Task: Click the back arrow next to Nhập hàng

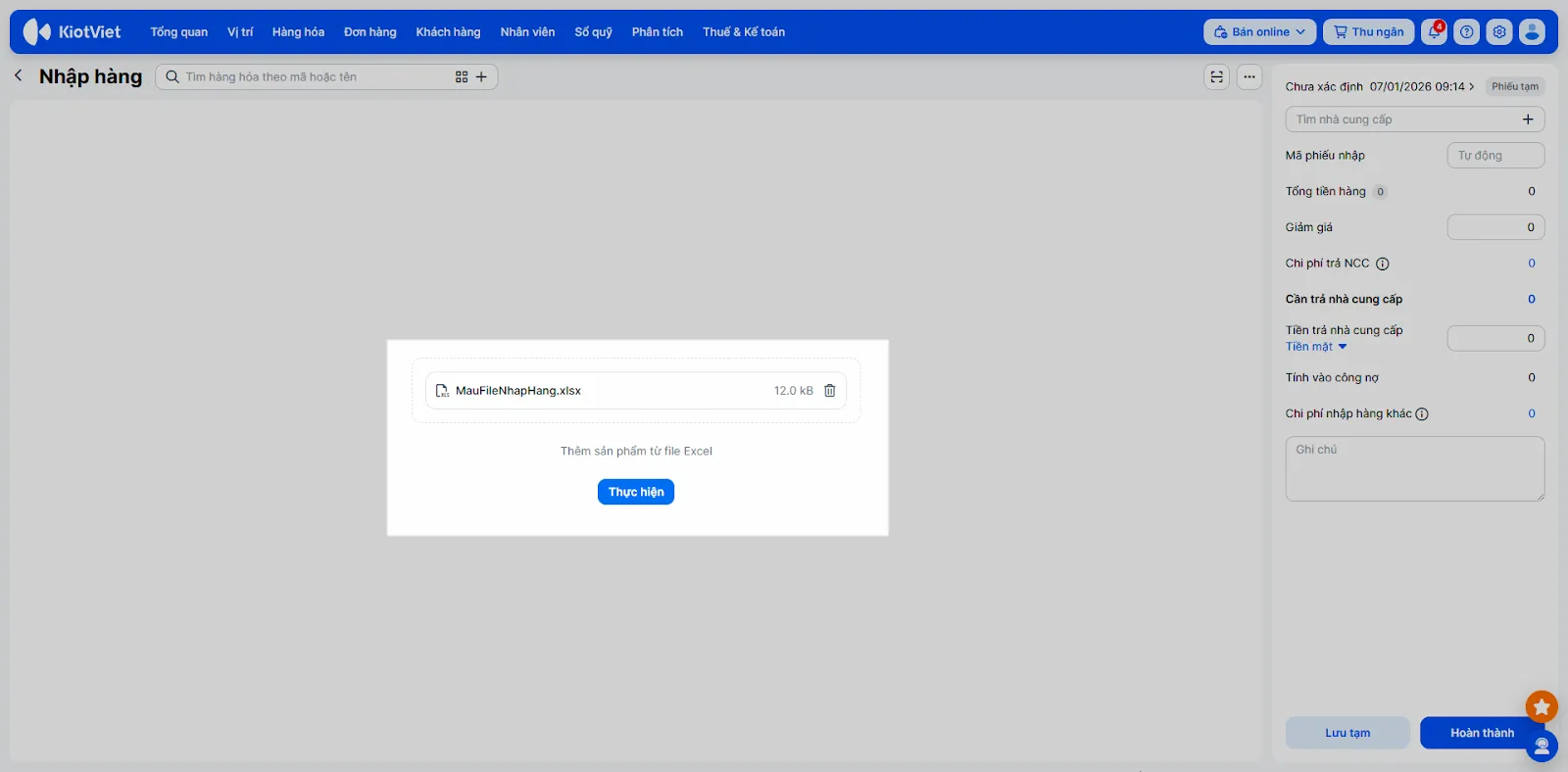Action: tap(19, 75)
